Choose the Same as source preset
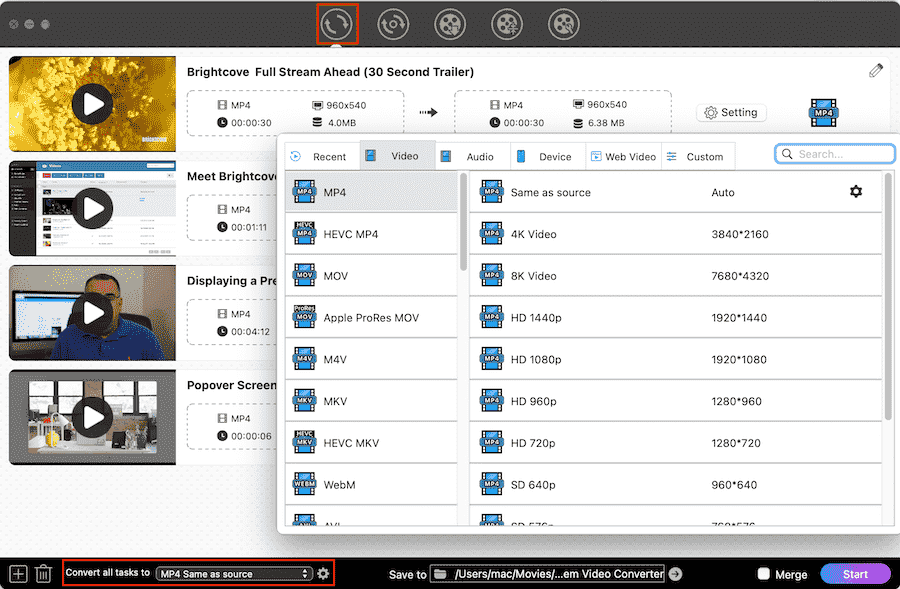 [x=676, y=192]
